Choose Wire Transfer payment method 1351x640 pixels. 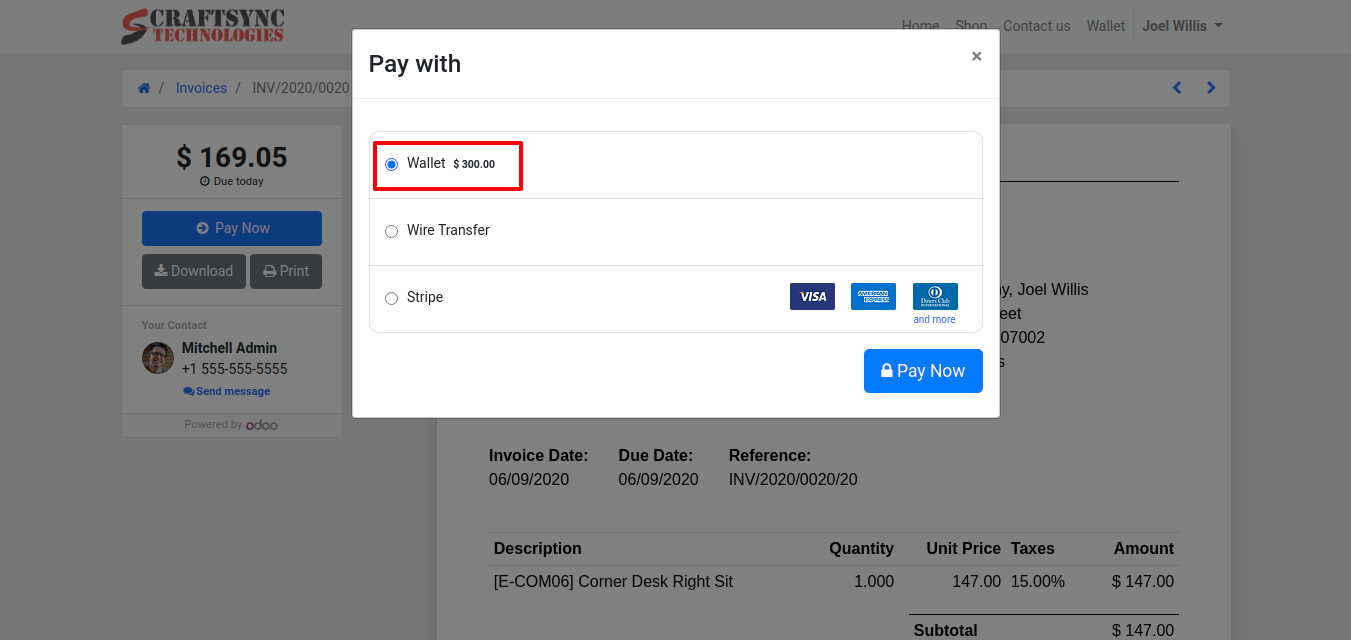[x=392, y=231]
